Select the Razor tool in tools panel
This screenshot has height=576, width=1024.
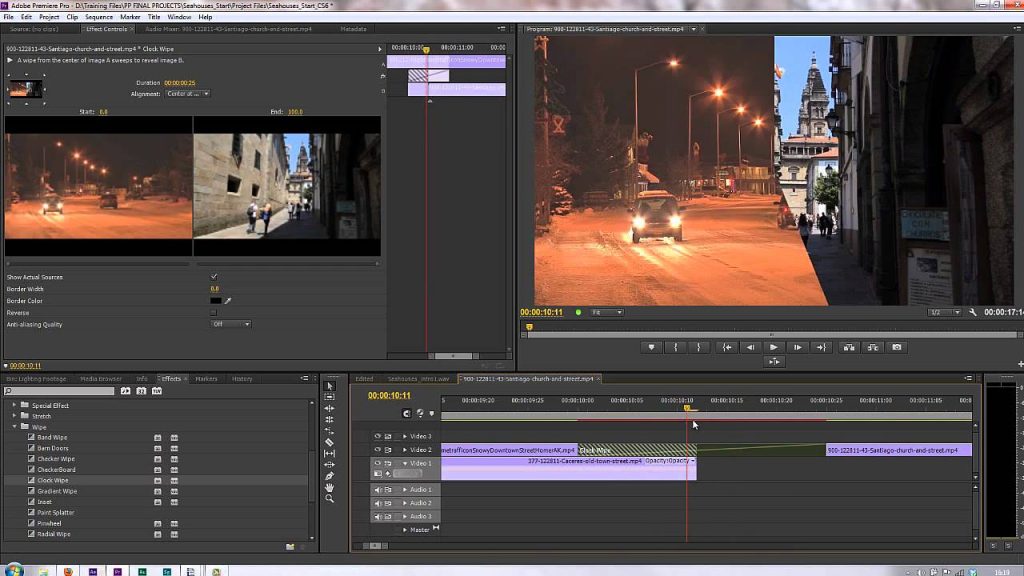click(x=330, y=442)
